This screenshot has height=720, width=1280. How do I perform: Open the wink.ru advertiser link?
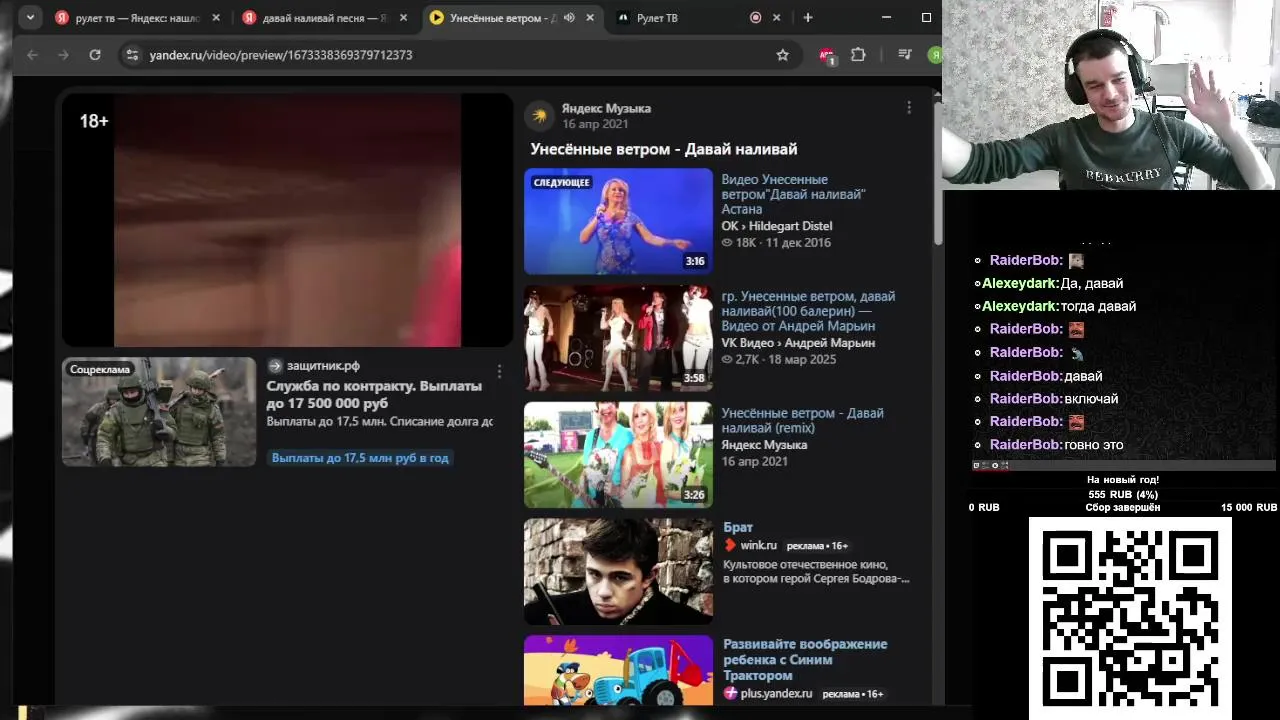click(758, 545)
